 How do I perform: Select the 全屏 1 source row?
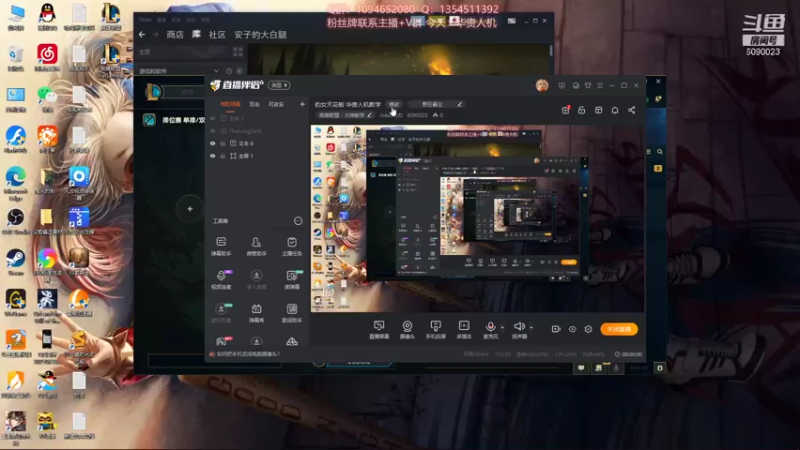[x=256, y=156]
